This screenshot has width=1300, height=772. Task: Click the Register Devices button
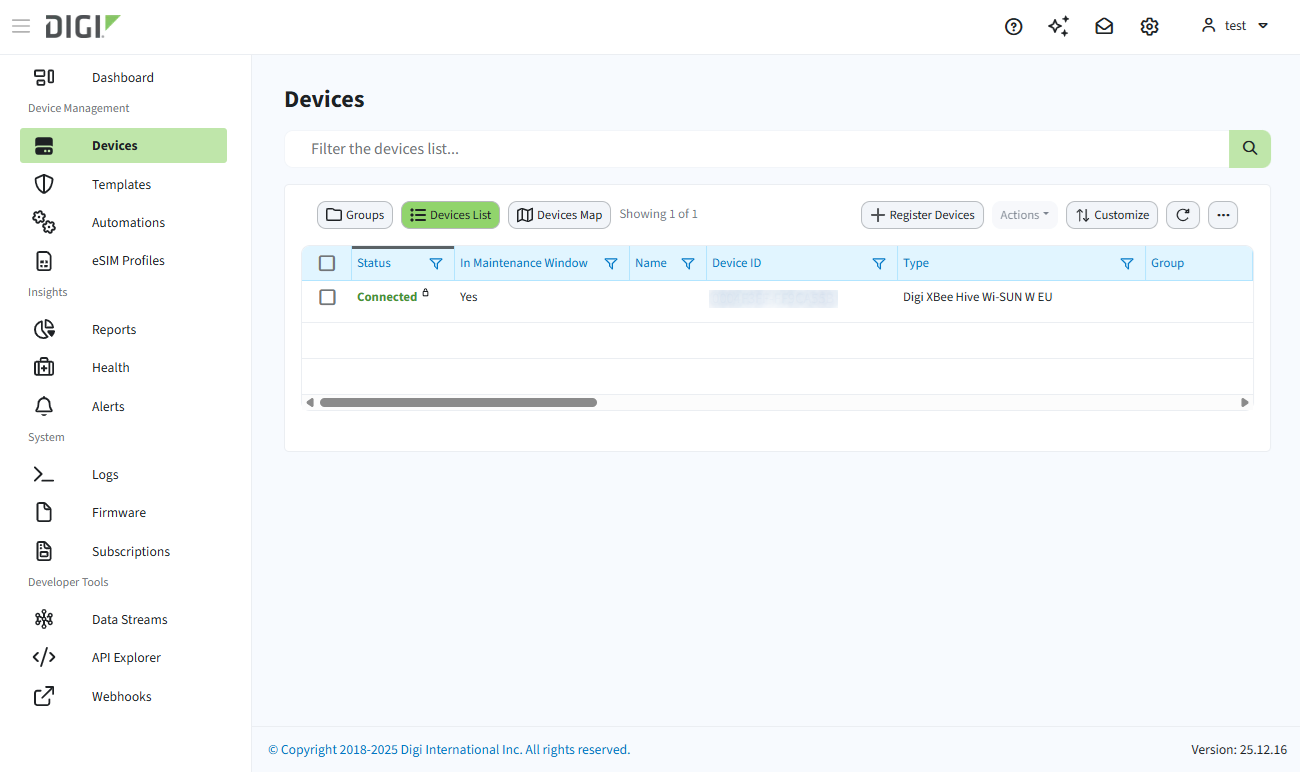(922, 214)
